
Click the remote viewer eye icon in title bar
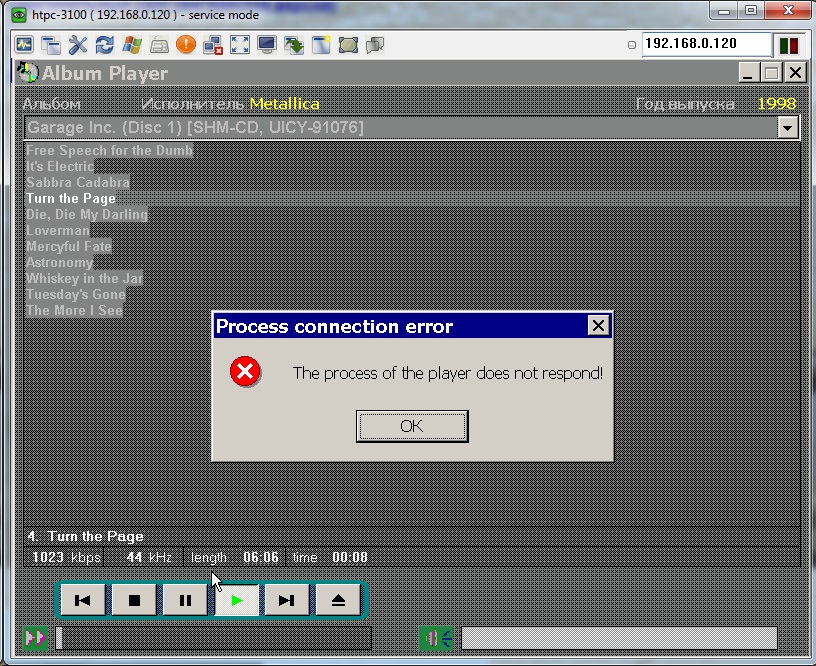tap(19, 15)
